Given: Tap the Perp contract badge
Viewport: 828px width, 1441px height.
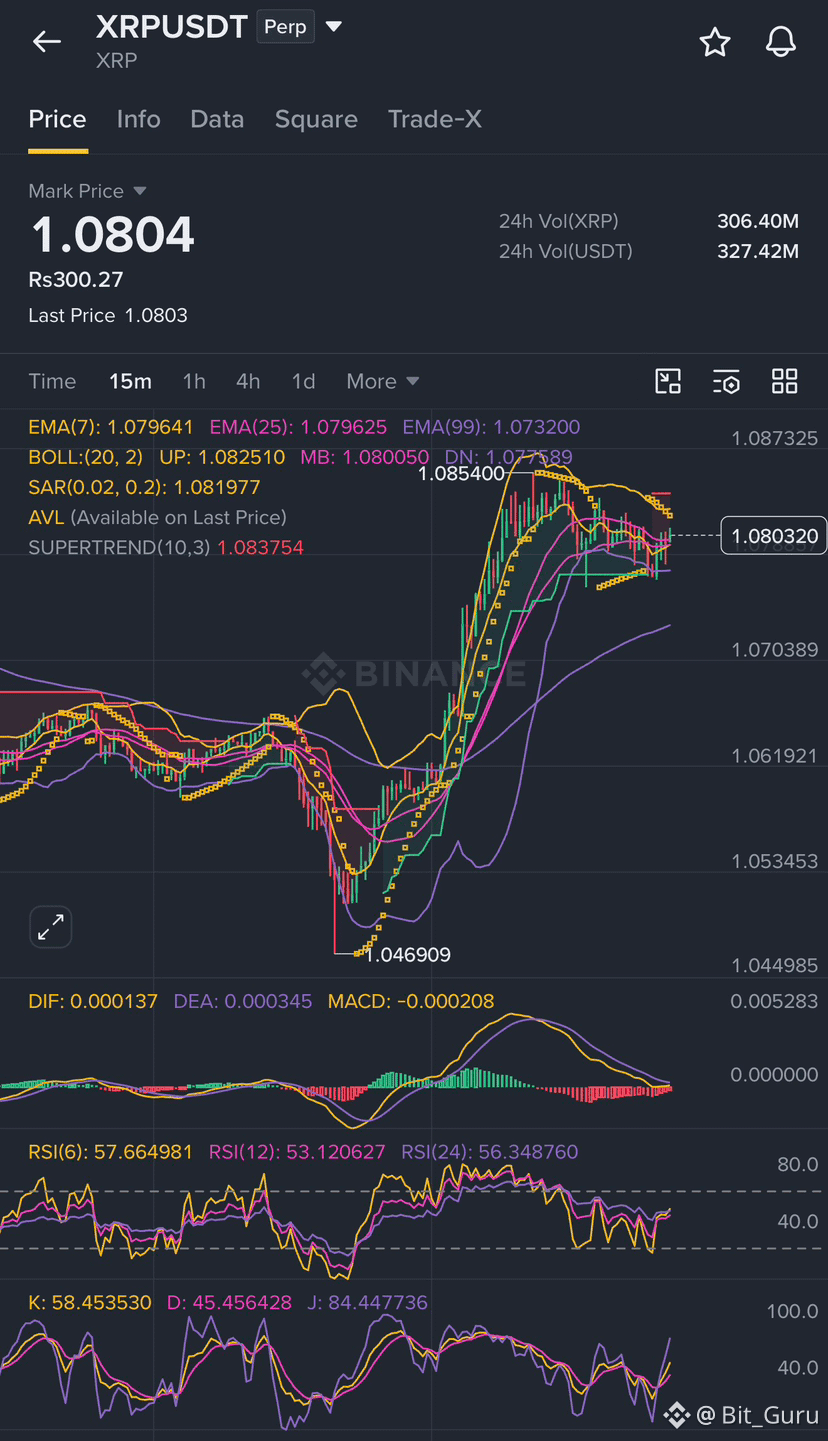Looking at the screenshot, I should [285, 27].
